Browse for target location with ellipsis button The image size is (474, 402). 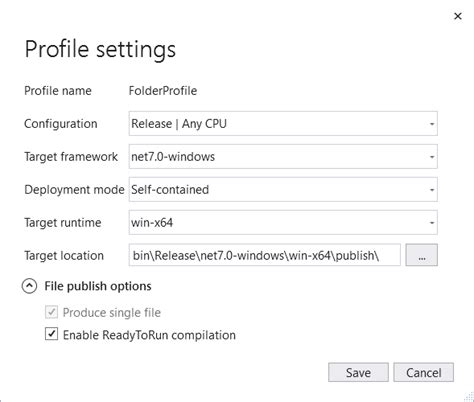click(x=421, y=255)
